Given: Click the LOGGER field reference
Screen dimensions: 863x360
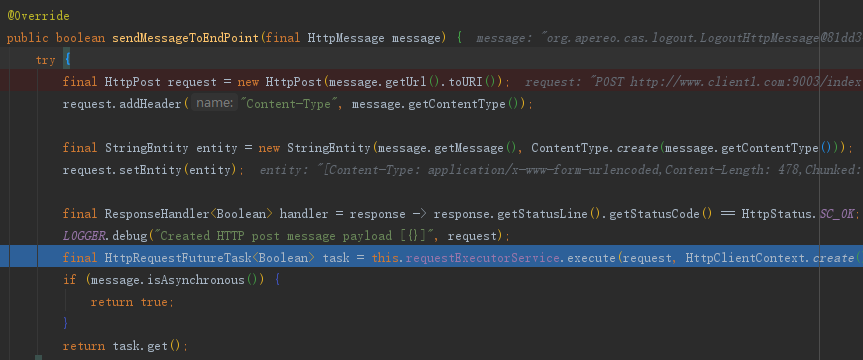Looking at the screenshot, I should point(84,236).
